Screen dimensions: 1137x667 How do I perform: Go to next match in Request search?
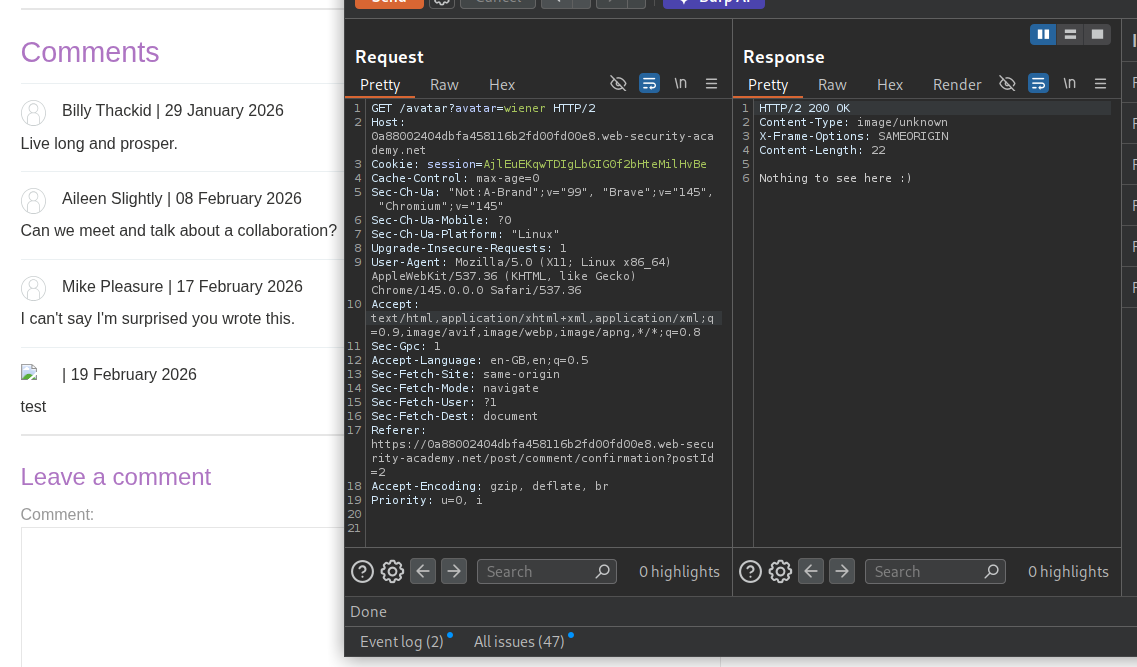click(x=454, y=571)
